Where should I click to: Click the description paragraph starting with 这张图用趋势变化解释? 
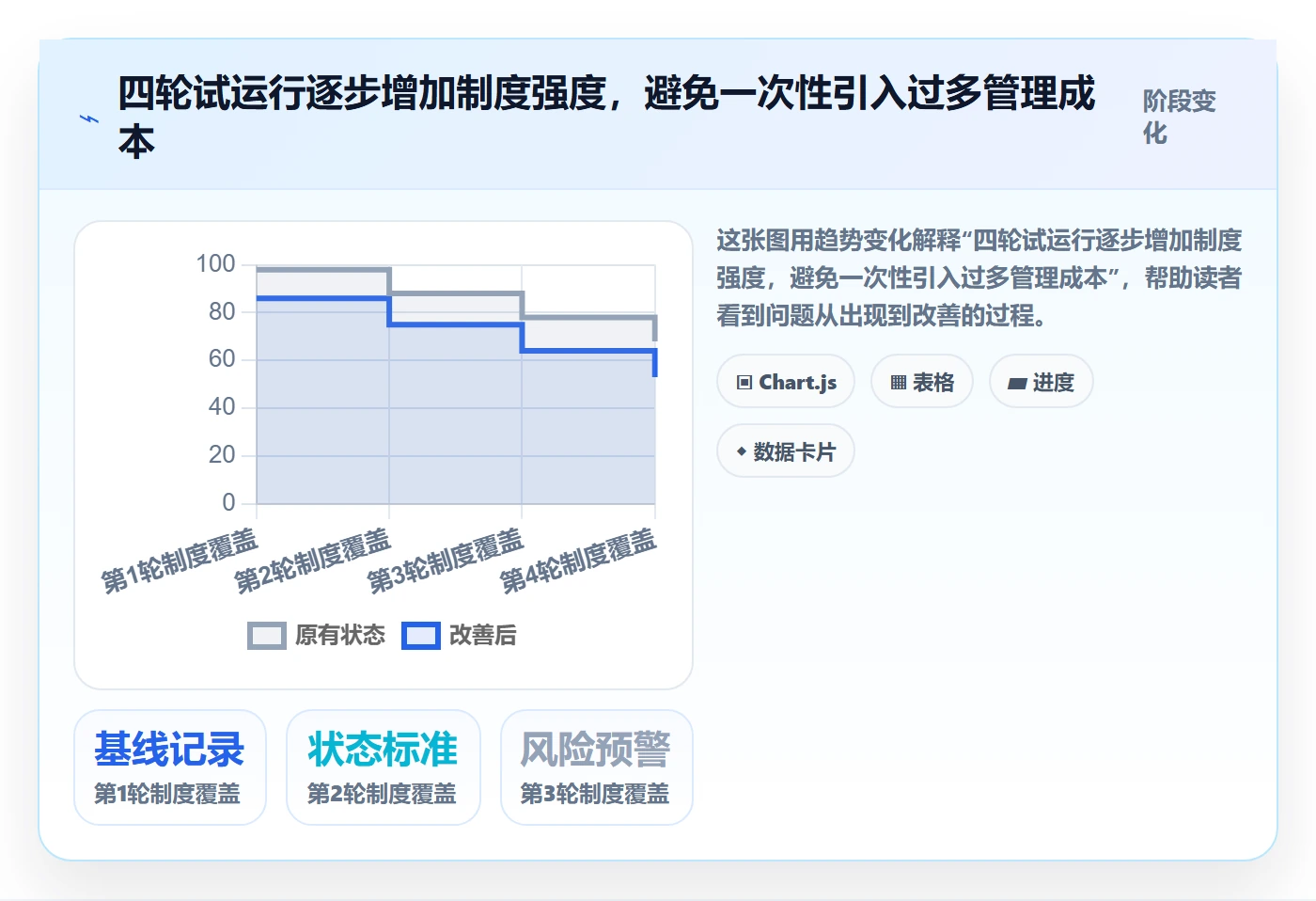click(x=979, y=278)
